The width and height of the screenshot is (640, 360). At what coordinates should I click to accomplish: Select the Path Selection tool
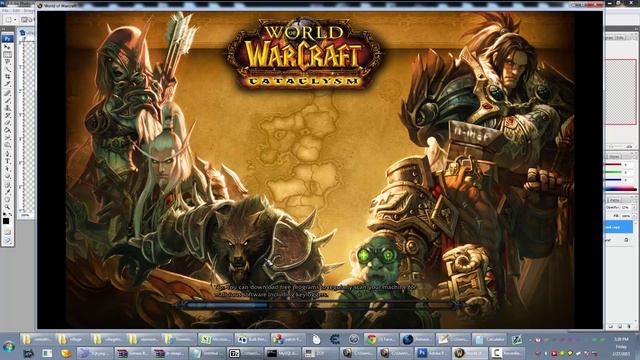pos(7,168)
